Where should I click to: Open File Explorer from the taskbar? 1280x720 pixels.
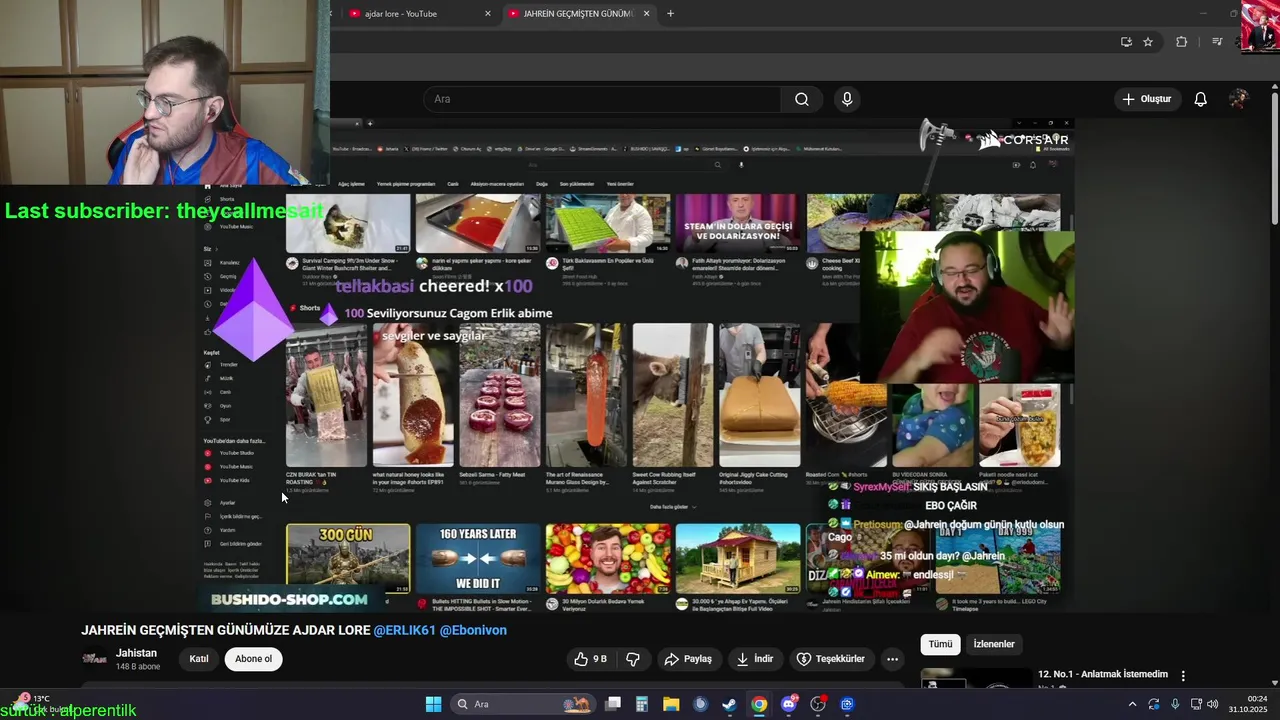click(x=671, y=704)
